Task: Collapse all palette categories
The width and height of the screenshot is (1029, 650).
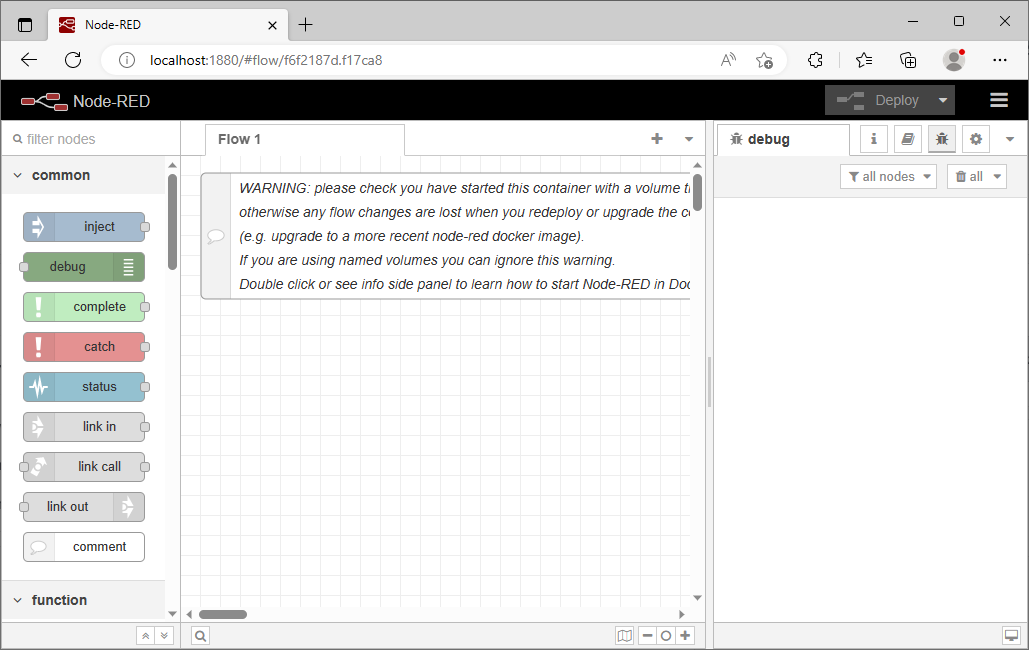Action: [146, 636]
